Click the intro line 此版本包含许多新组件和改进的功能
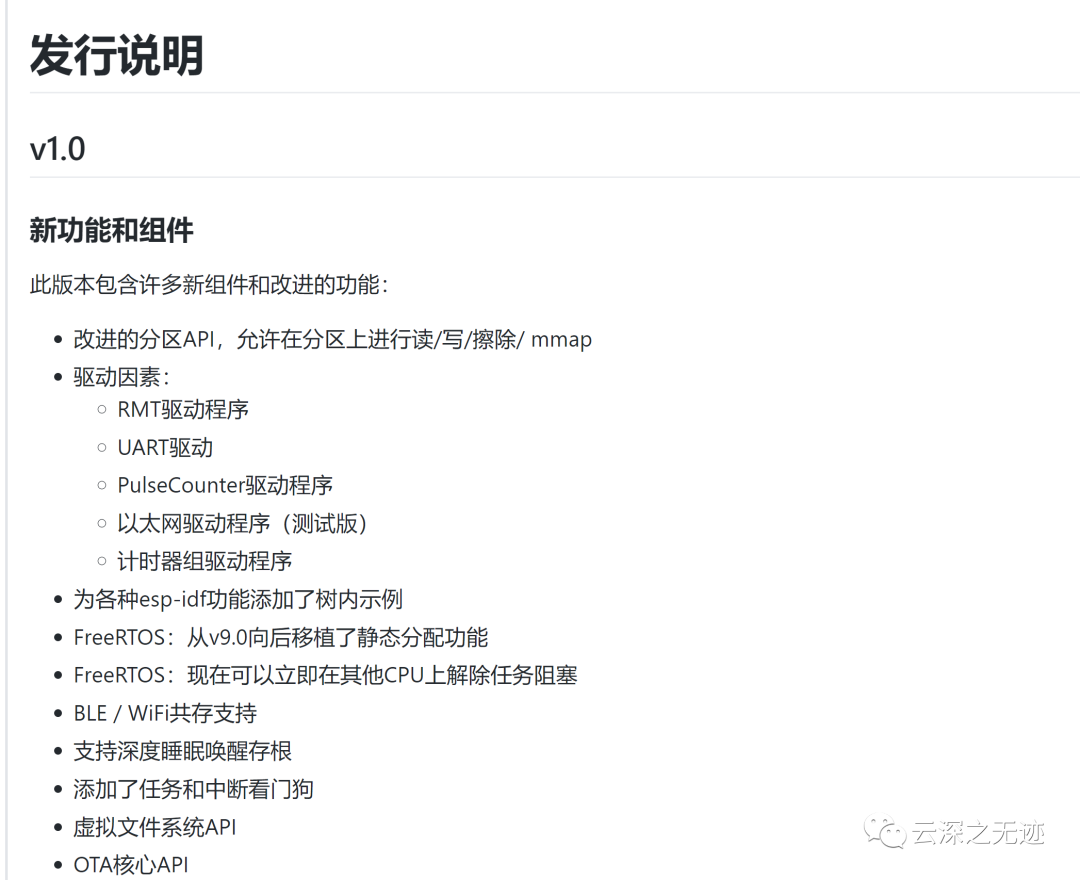1080x880 pixels. [x=209, y=284]
